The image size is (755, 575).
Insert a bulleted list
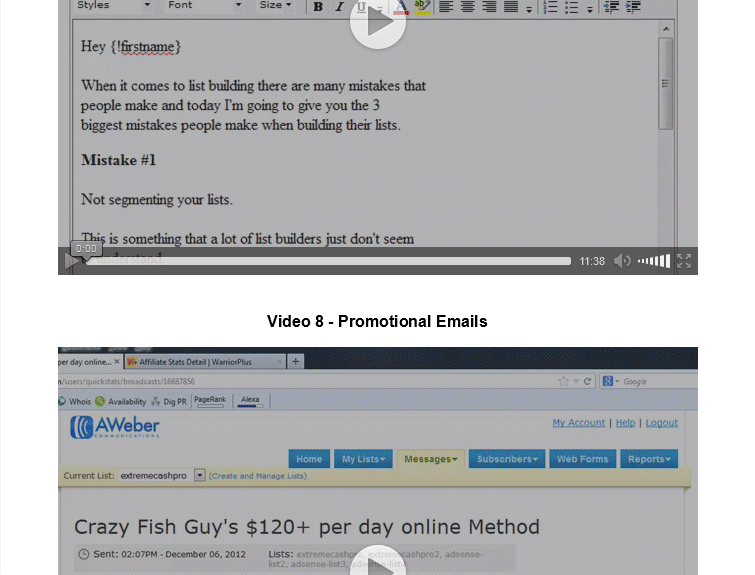571,7
